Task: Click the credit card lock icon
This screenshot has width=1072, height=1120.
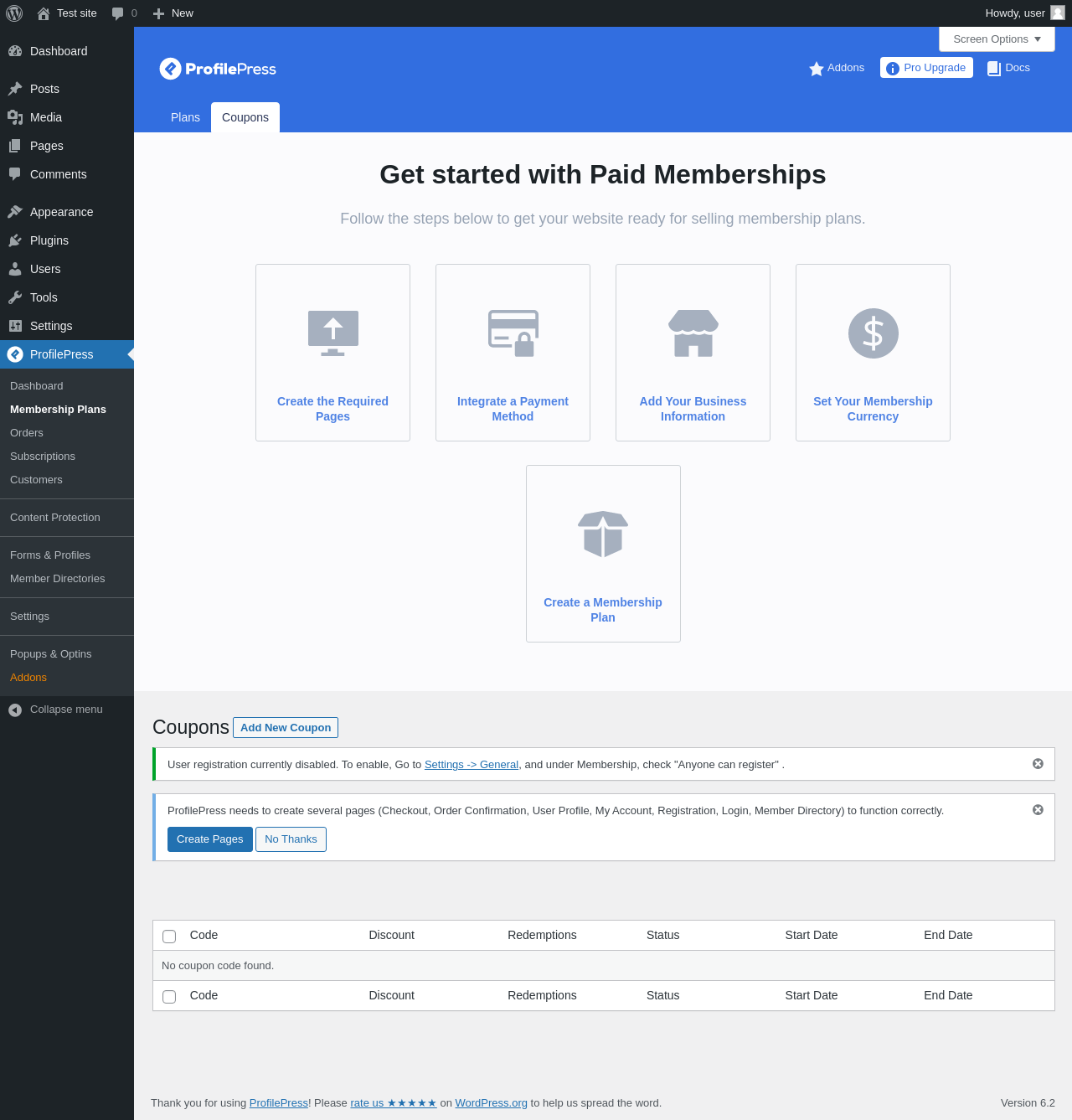Action: [x=513, y=333]
